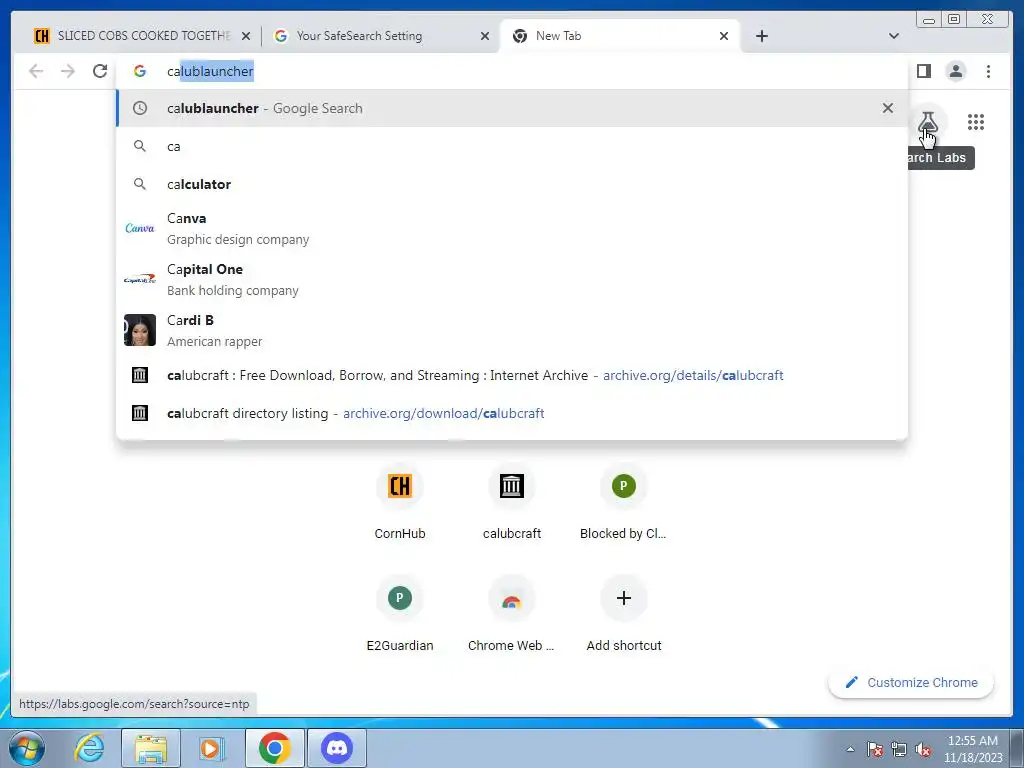Open the side panel icon

click(x=923, y=71)
